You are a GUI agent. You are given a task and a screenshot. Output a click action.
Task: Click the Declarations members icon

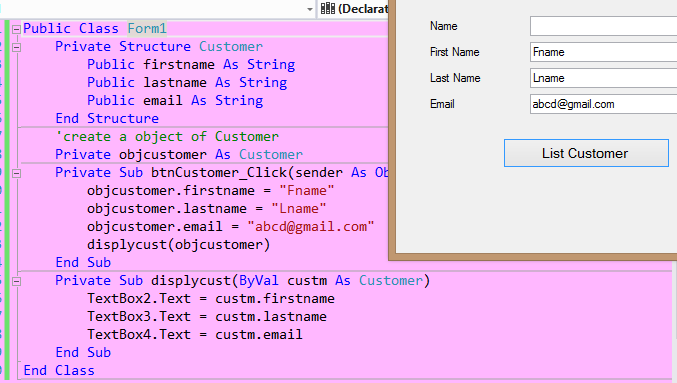click(328, 8)
